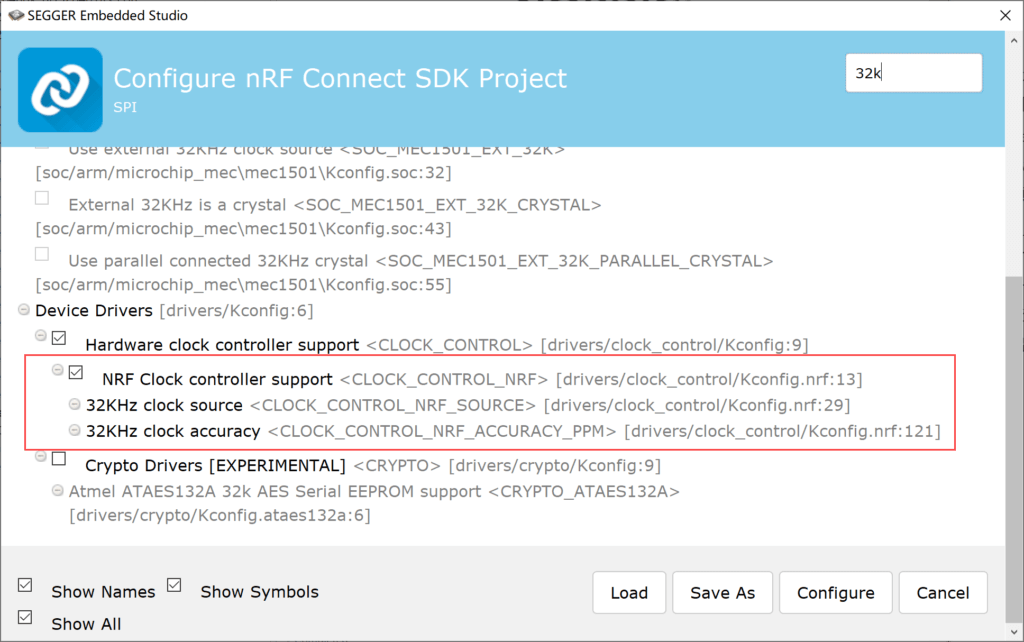The height and width of the screenshot is (642, 1024).
Task: Collapse the Device Drivers tree node
Action: (x=24, y=311)
